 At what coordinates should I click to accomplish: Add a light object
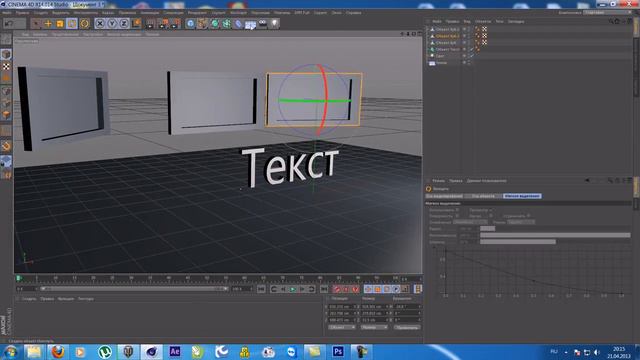click(275, 24)
